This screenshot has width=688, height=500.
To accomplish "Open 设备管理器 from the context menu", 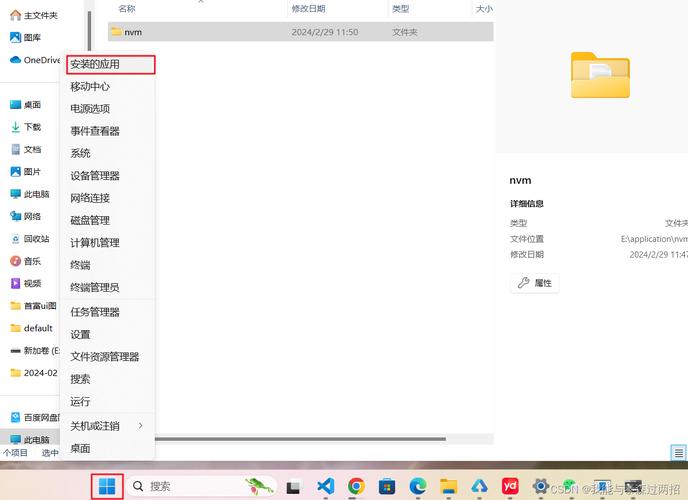I will pos(95,176).
